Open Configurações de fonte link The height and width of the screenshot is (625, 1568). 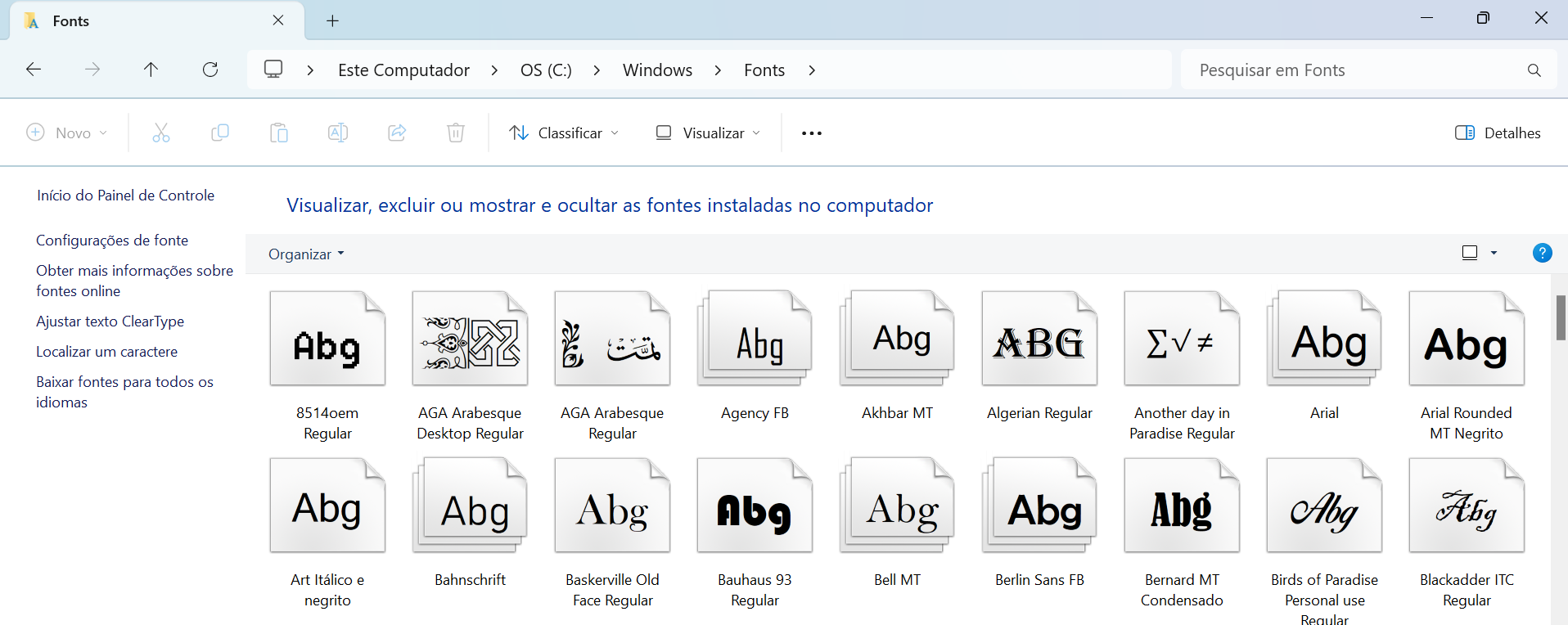tap(112, 241)
